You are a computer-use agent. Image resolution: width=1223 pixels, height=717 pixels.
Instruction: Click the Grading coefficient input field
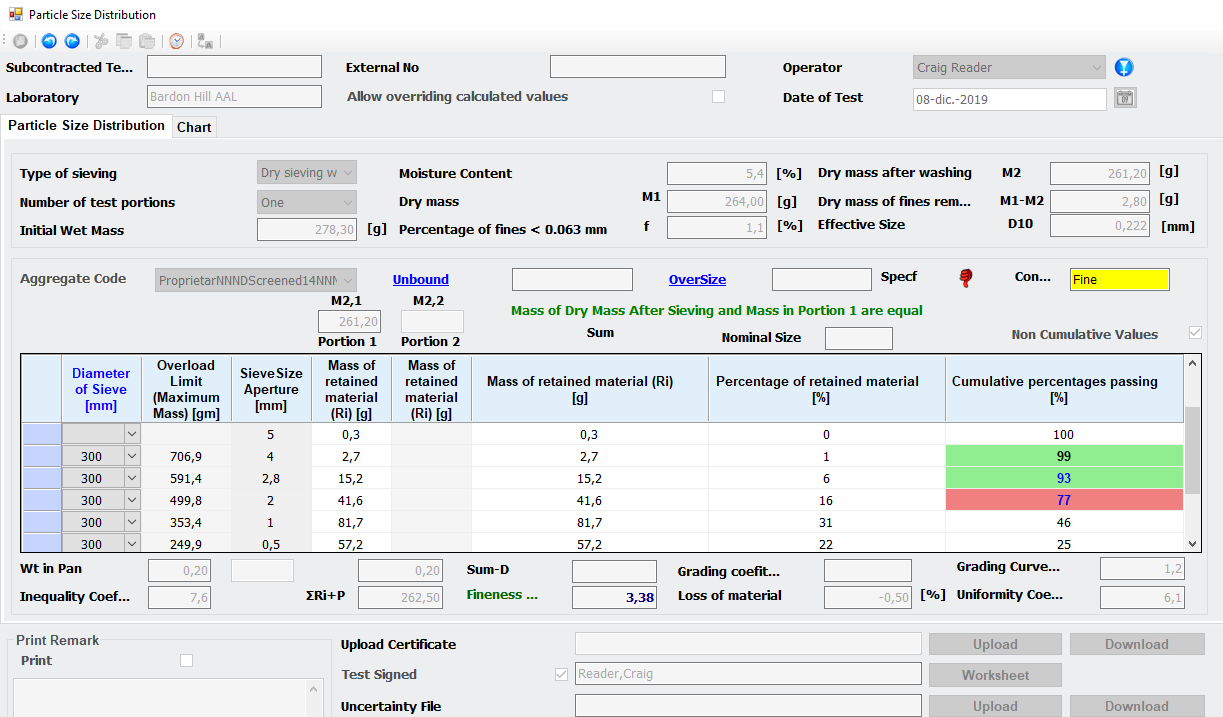coord(868,571)
